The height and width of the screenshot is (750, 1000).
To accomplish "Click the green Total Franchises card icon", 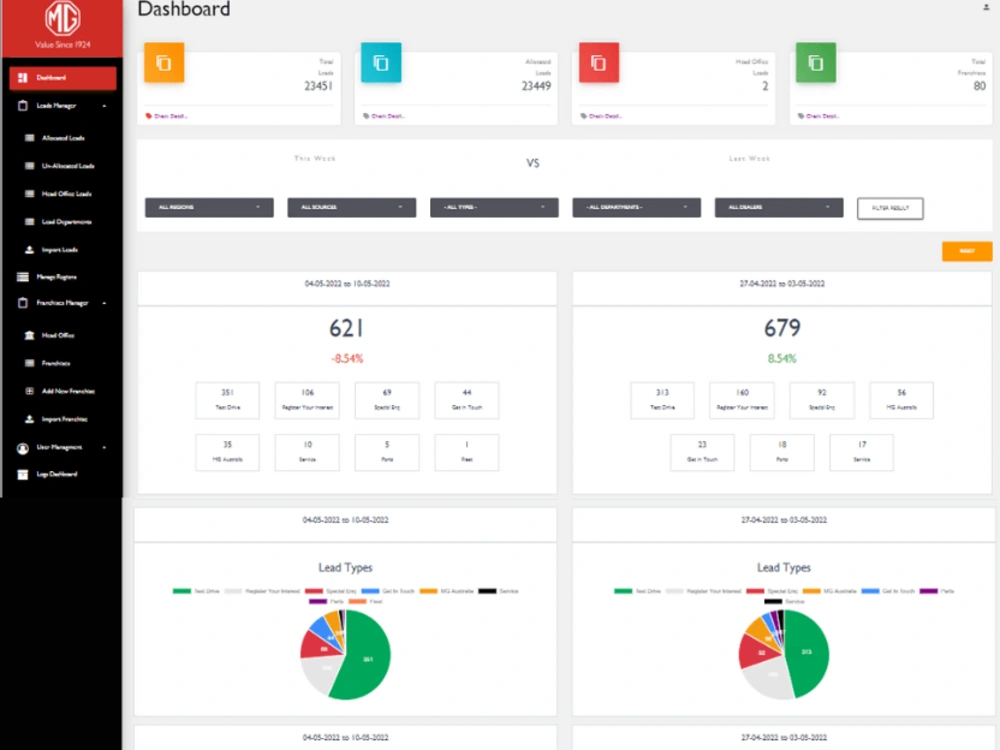I will [816, 61].
